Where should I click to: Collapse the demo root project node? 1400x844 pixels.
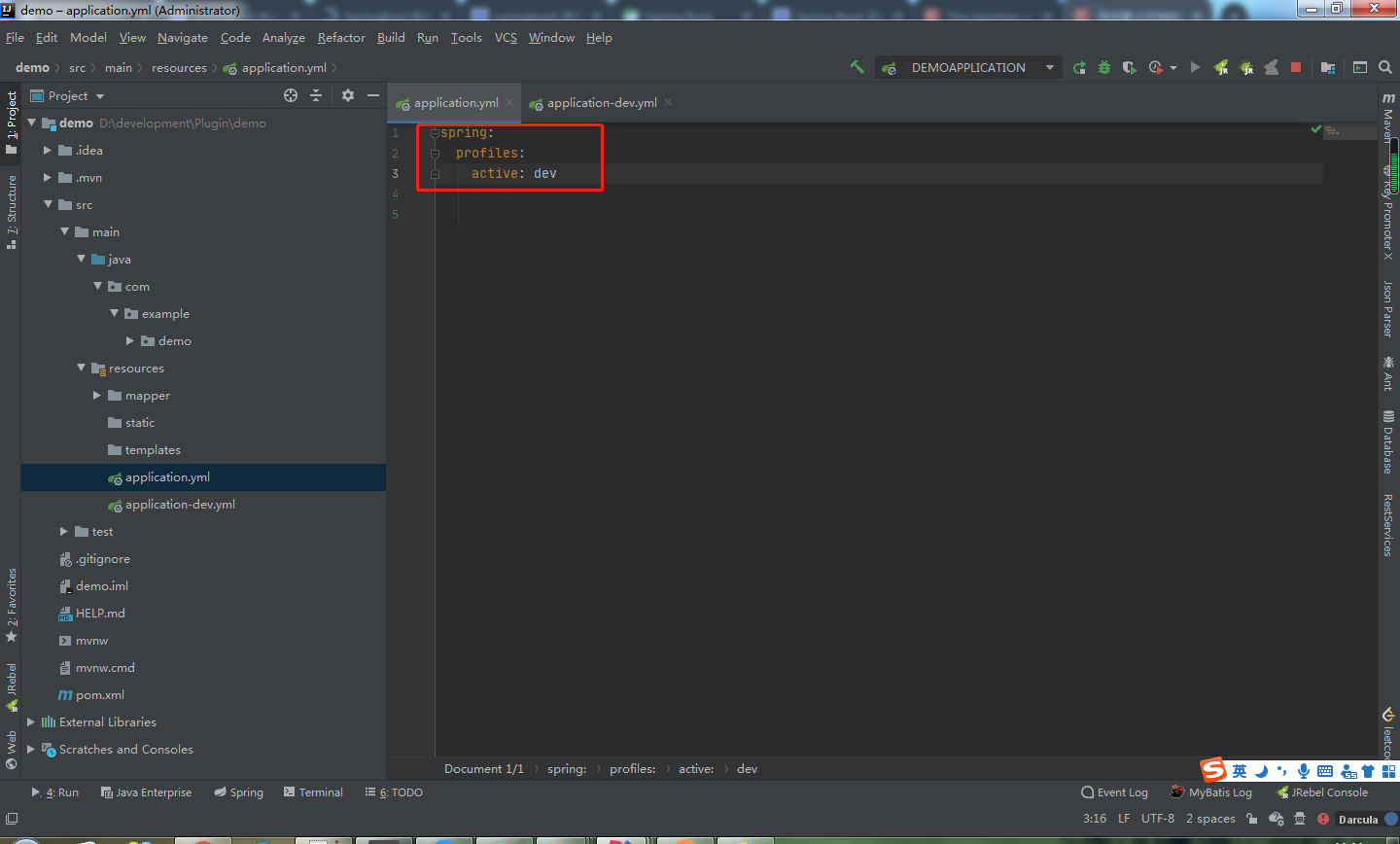point(32,123)
